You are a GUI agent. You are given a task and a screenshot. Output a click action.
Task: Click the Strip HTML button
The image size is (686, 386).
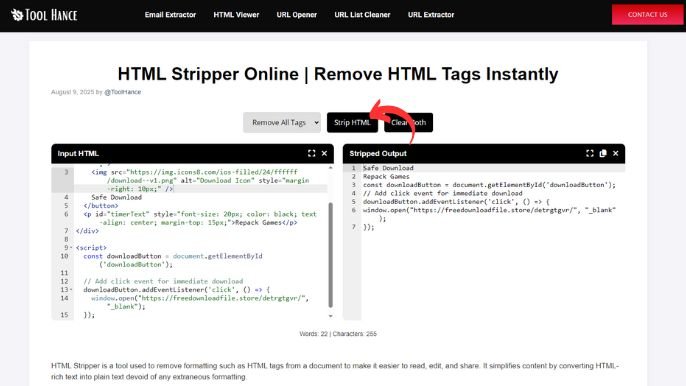tap(352, 123)
